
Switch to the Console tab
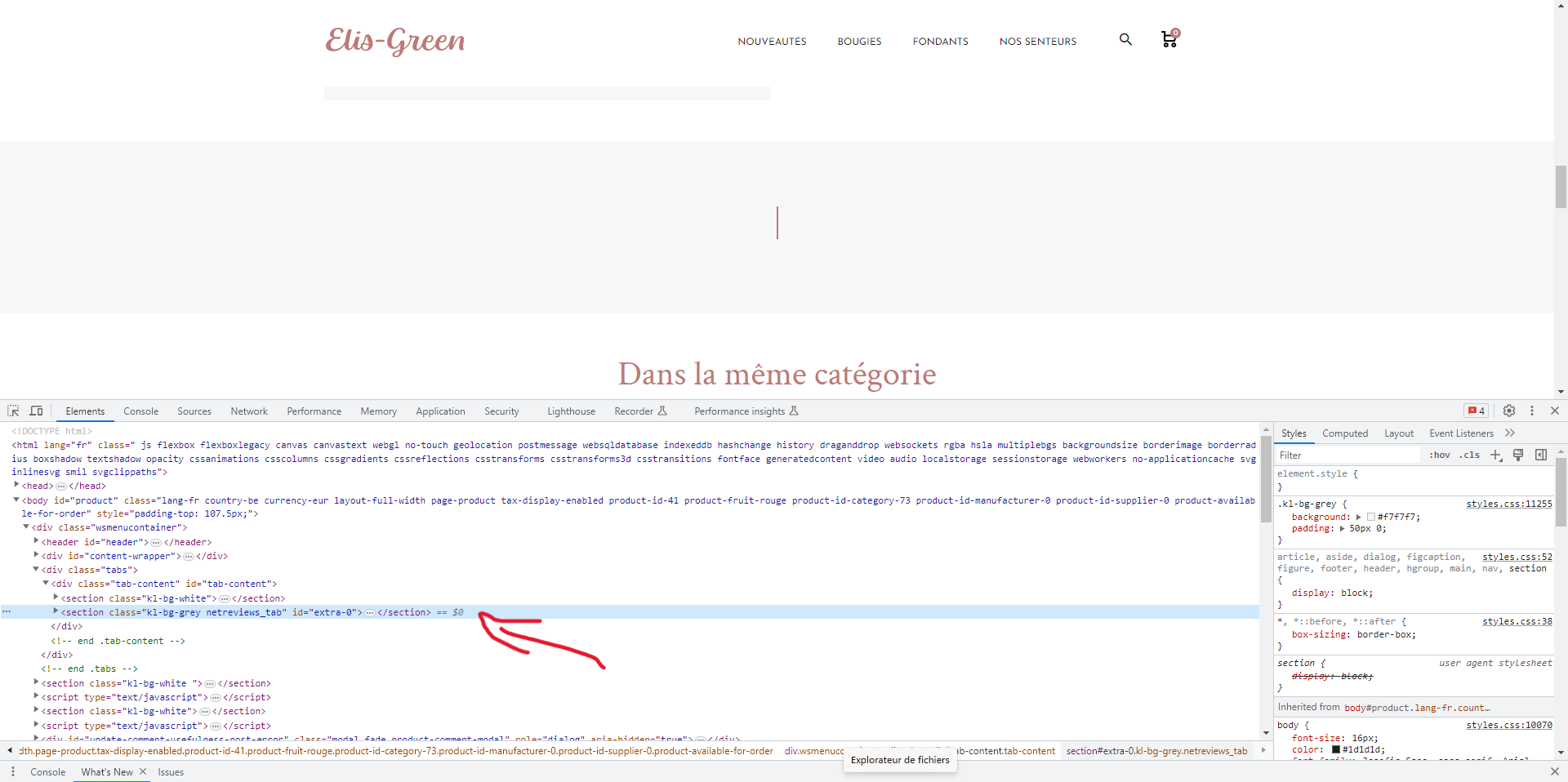click(141, 411)
